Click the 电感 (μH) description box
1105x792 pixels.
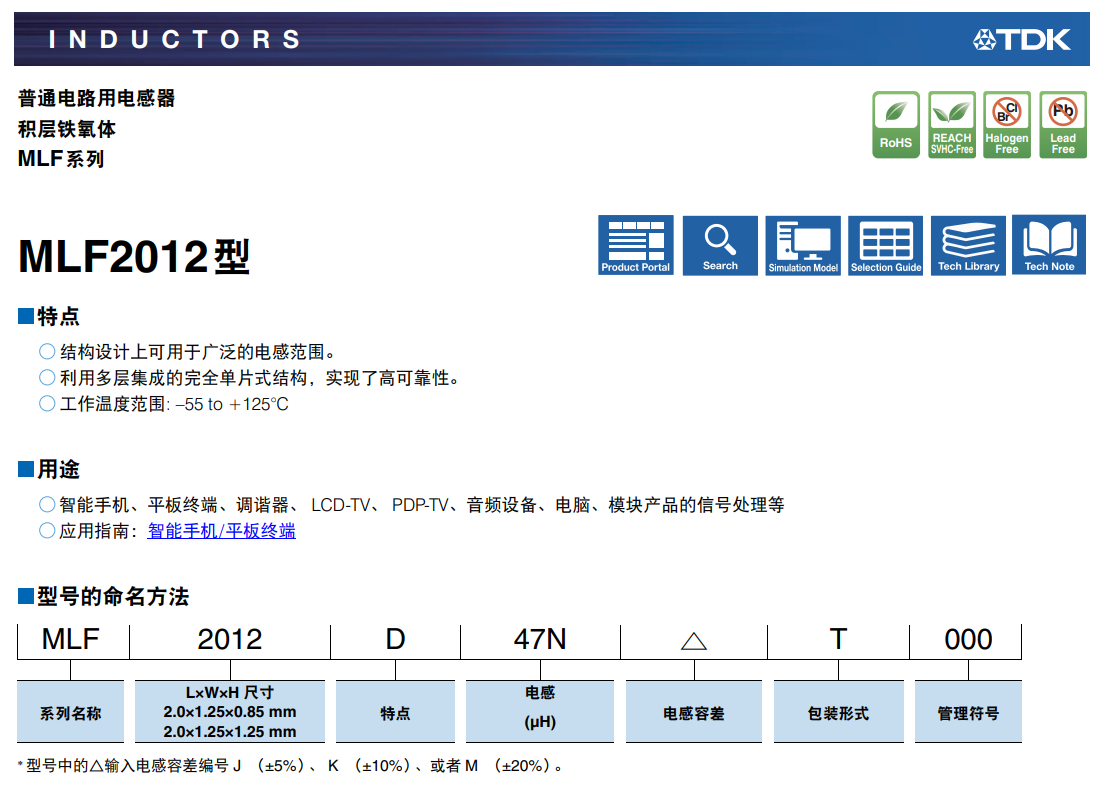coord(540,712)
